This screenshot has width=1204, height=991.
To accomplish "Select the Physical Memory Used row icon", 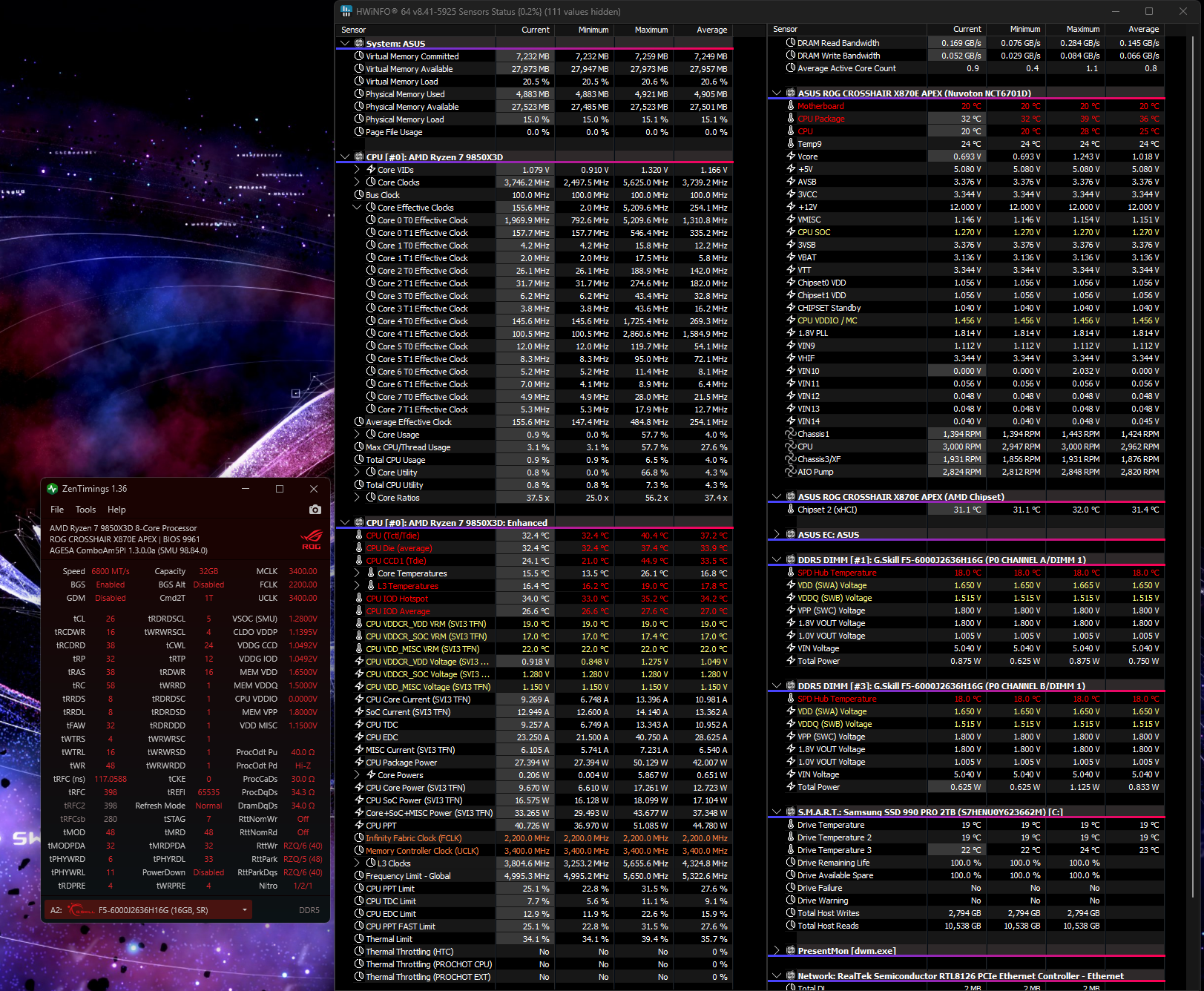I will (x=359, y=94).
